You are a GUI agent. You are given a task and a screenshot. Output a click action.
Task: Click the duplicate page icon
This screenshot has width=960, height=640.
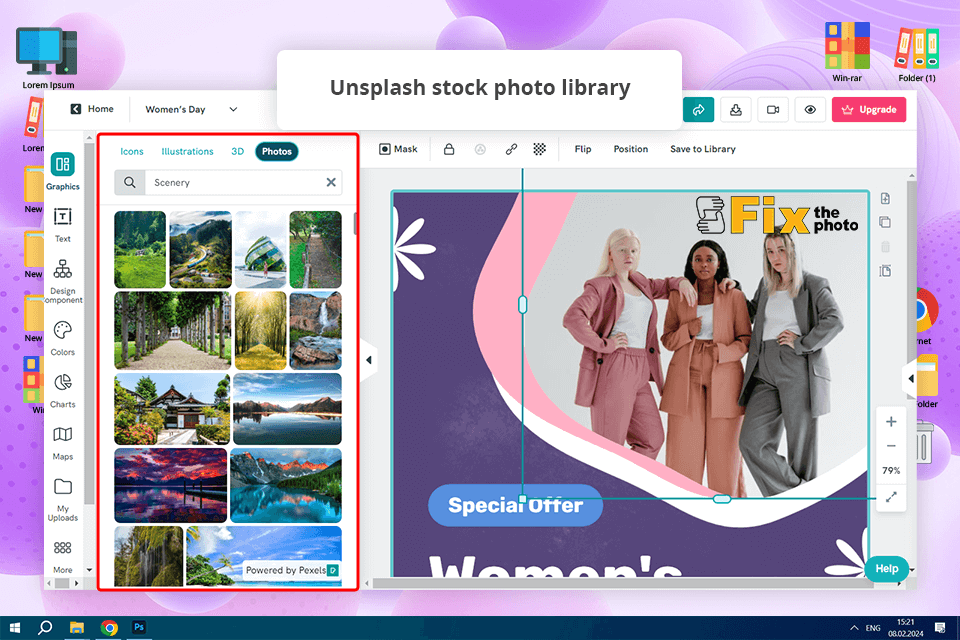[x=885, y=222]
